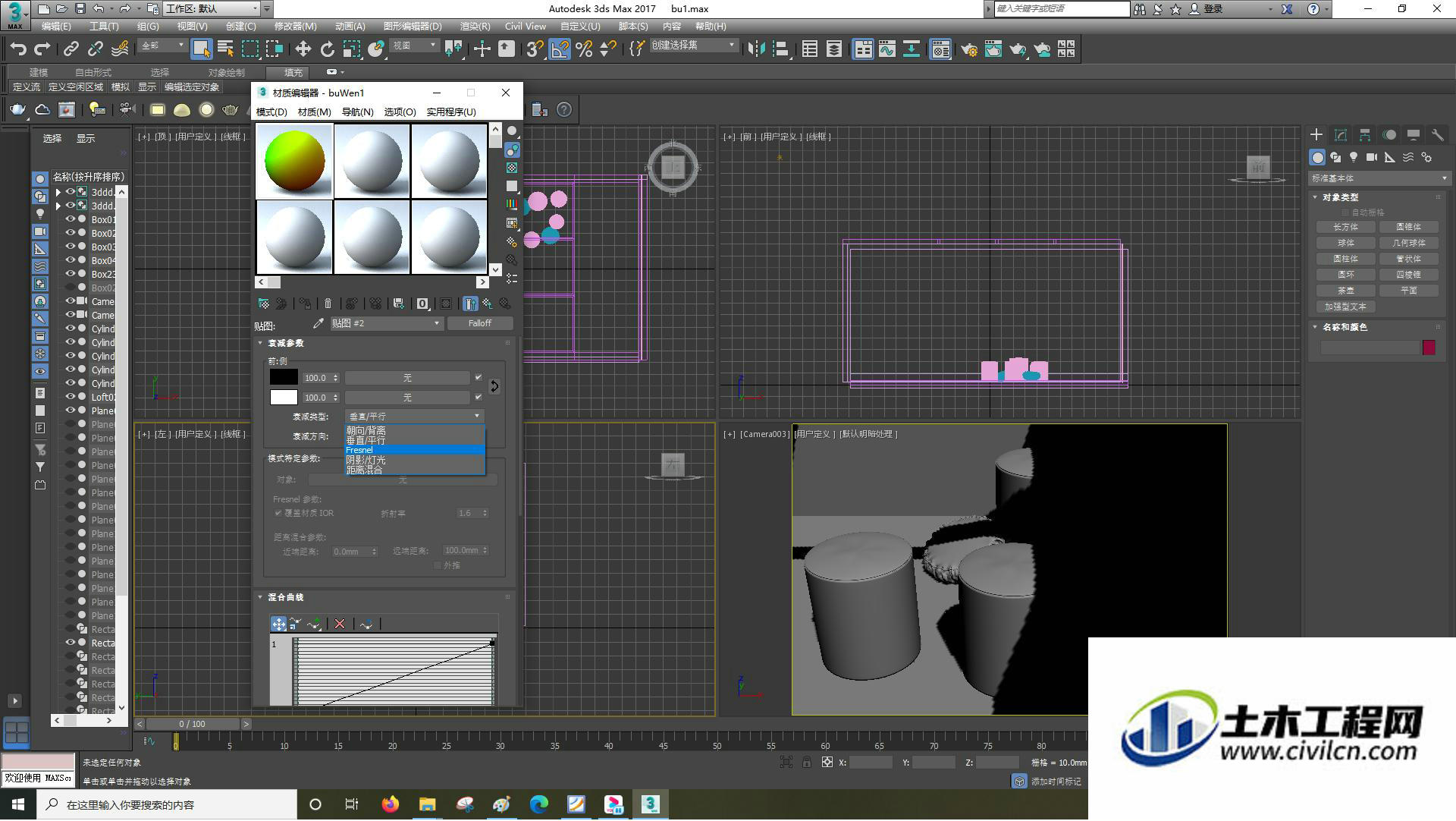Select 朝向/背离 in the falloff type list
This screenshot has height=821, width=1456.
point(415,430)
